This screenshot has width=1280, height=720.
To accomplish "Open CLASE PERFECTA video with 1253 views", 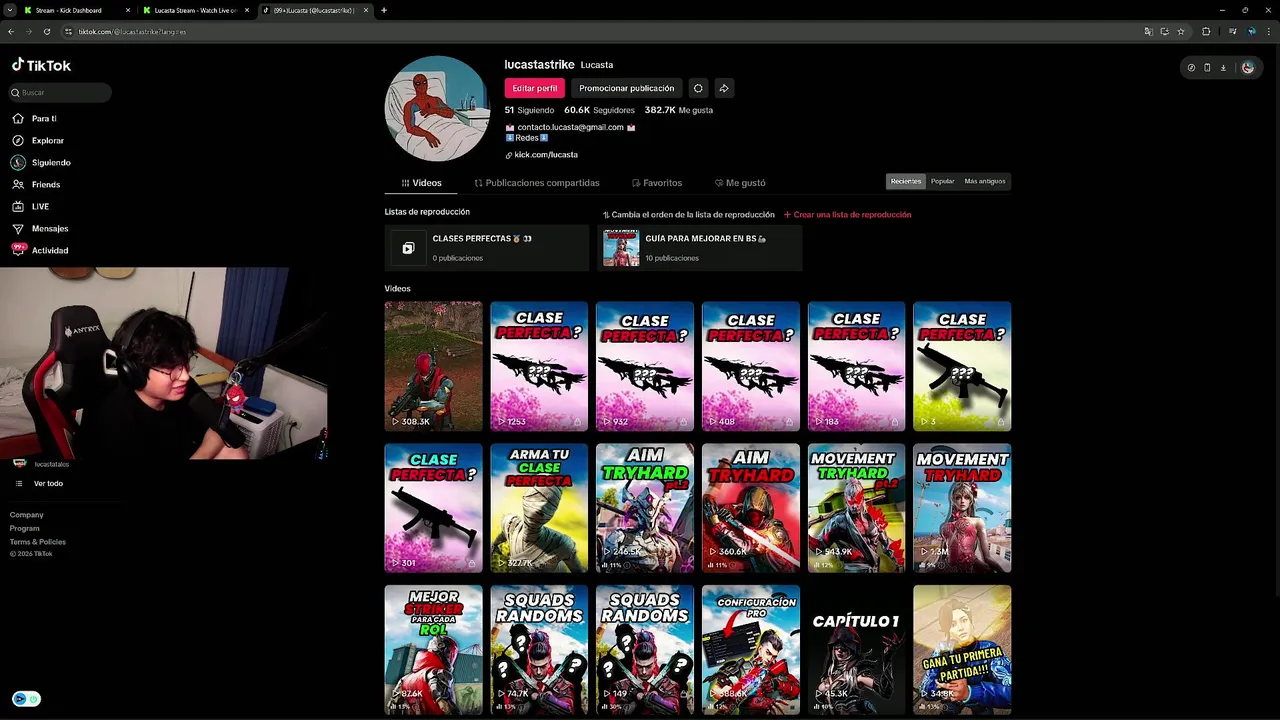I will pyautogui.click(x=539, y=366).
